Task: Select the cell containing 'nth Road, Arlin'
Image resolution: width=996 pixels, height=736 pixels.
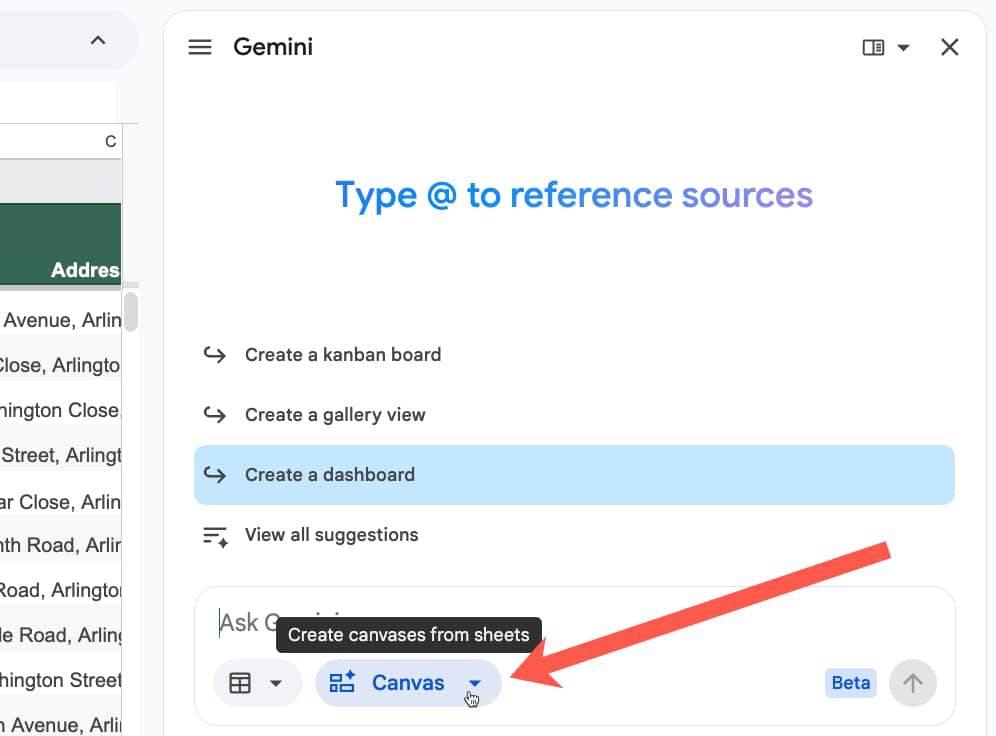Action: [x=60, y=545]
